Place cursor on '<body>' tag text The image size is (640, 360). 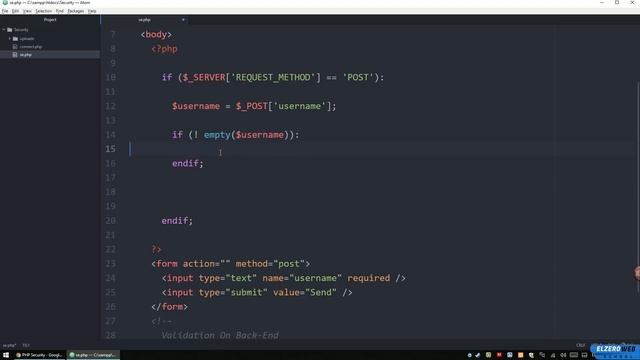click(x=156, y=34)
